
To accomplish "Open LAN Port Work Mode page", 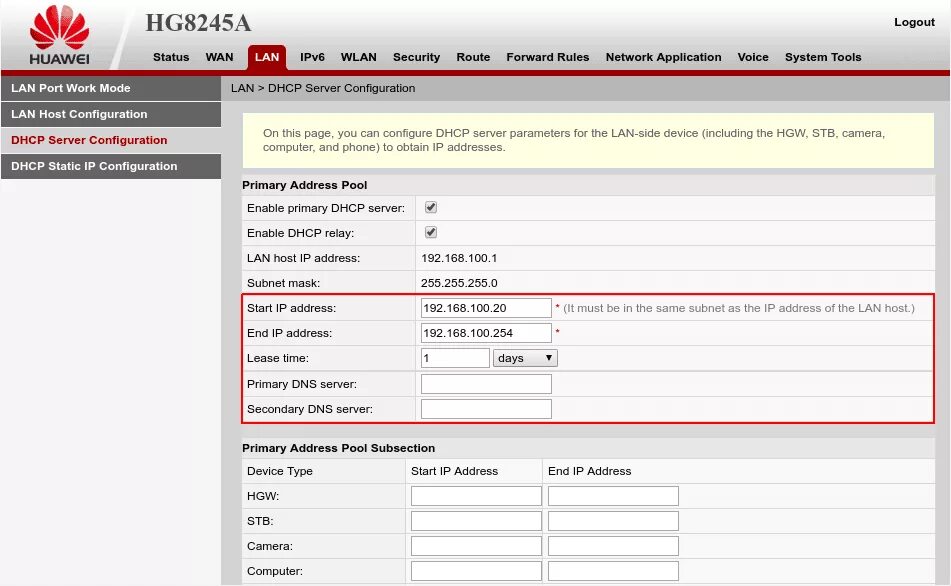I will coord(111,88).
